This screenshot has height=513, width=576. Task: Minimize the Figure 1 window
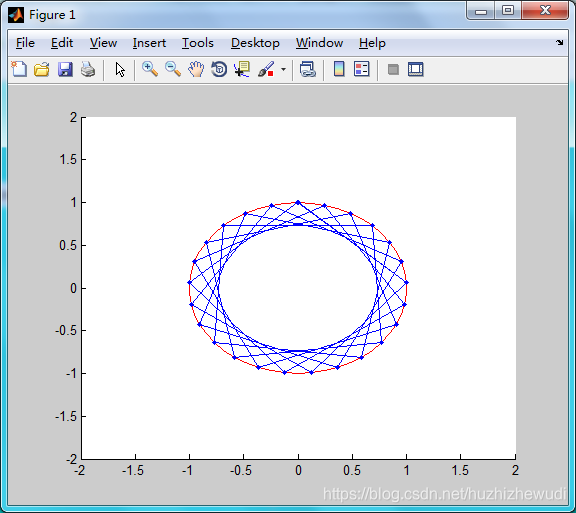click(480, 11)
